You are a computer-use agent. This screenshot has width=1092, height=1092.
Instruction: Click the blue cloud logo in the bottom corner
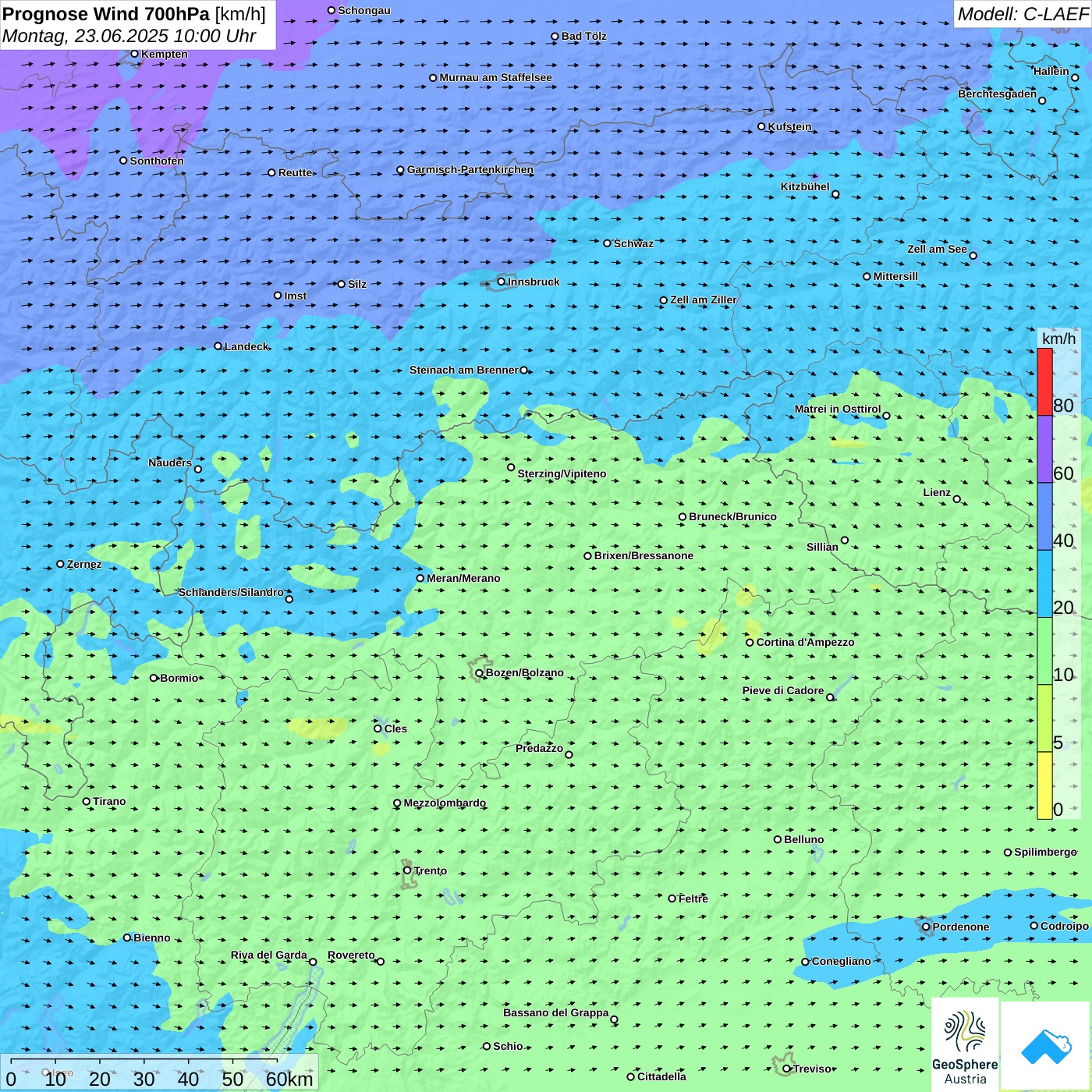[1046, 1047]
